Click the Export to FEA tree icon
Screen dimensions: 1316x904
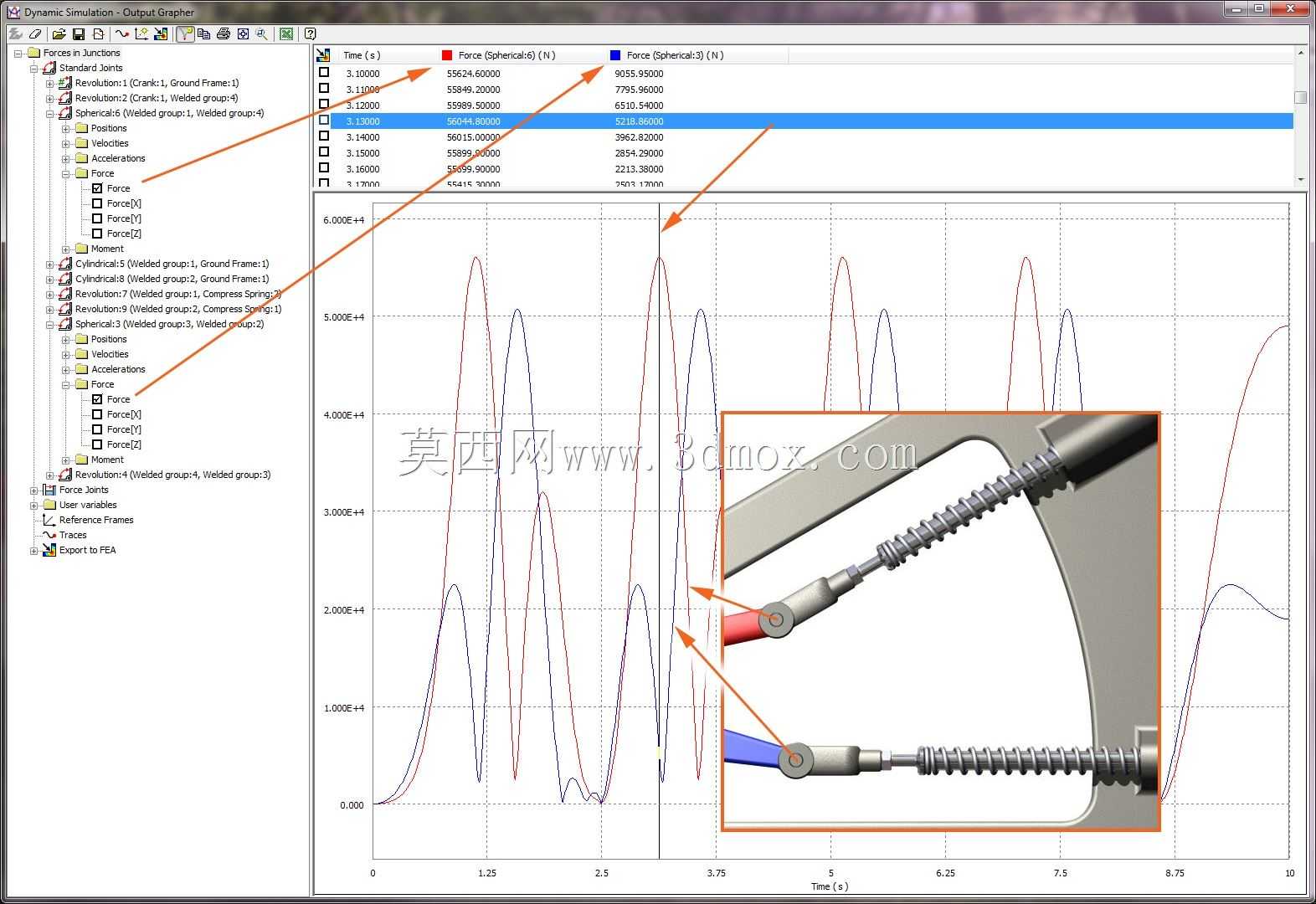coord(49,550)
